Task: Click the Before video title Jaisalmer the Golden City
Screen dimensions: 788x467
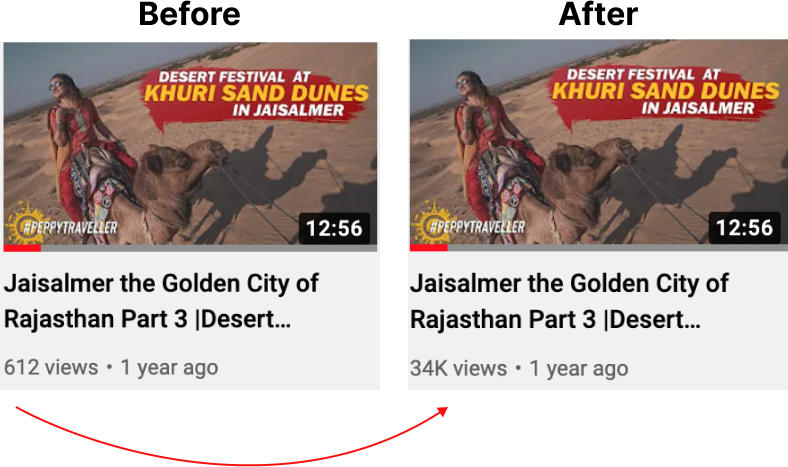Action: 161,301
